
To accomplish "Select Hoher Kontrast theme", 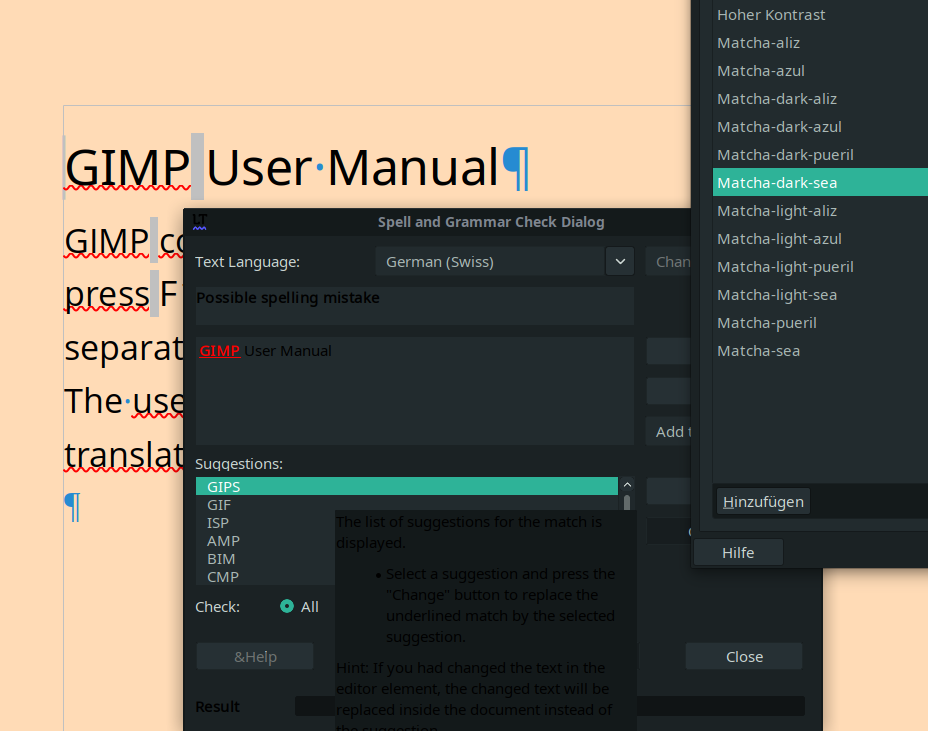I will (771, 15).
